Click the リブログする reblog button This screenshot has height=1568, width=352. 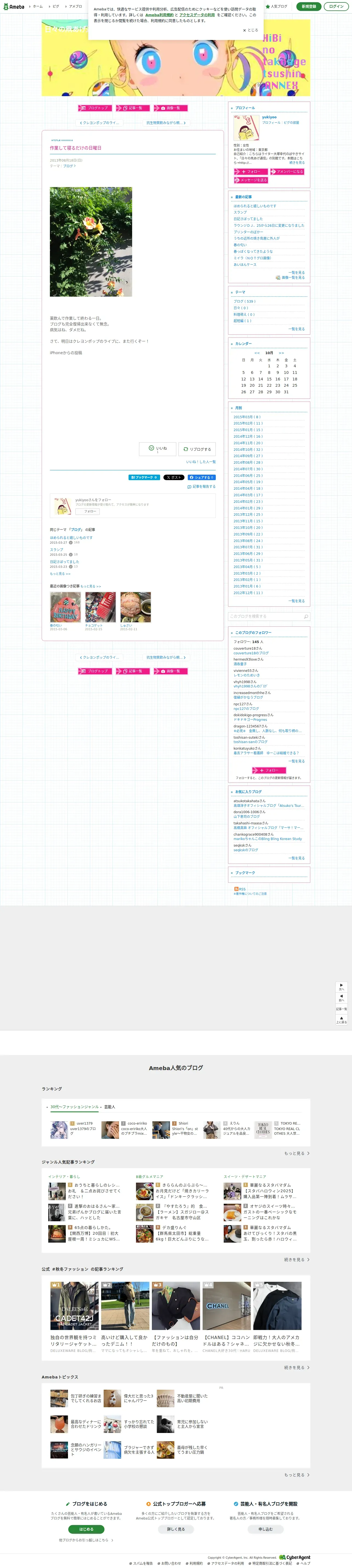click(x=197, y=449)
